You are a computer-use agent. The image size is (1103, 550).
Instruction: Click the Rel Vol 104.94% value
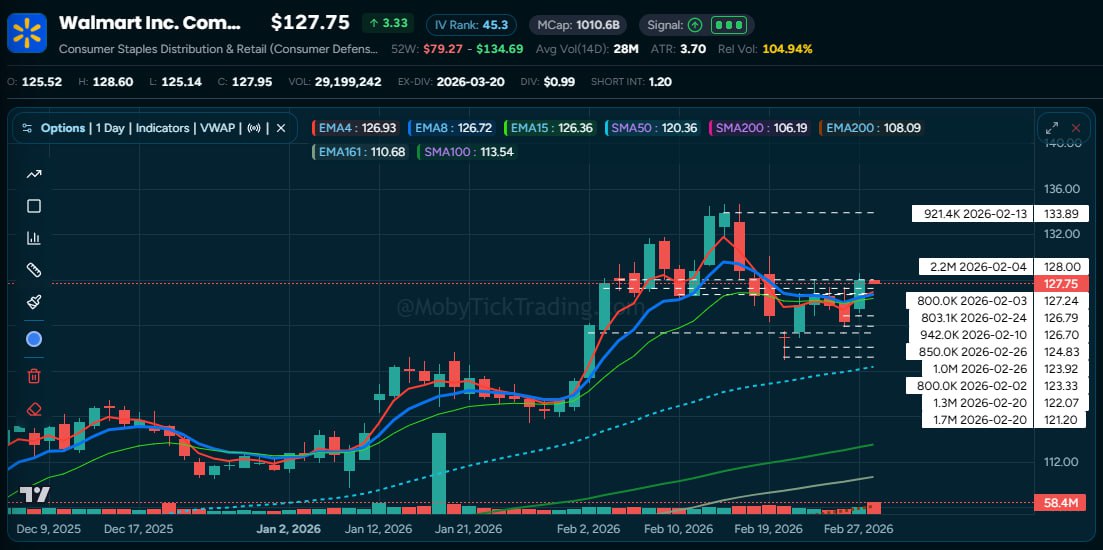pos(785,49)
